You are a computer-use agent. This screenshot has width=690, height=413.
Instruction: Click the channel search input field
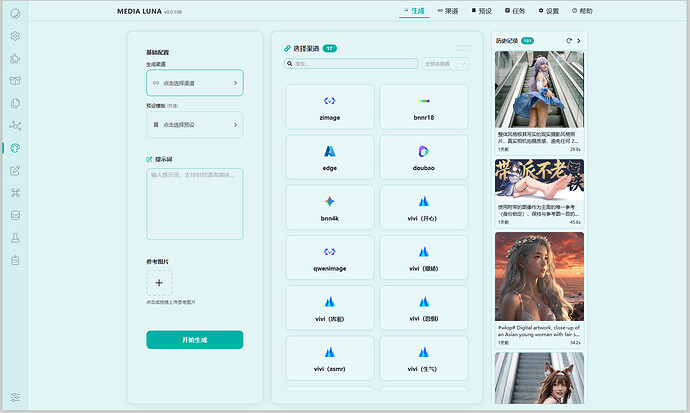click(x=350, y=64)
